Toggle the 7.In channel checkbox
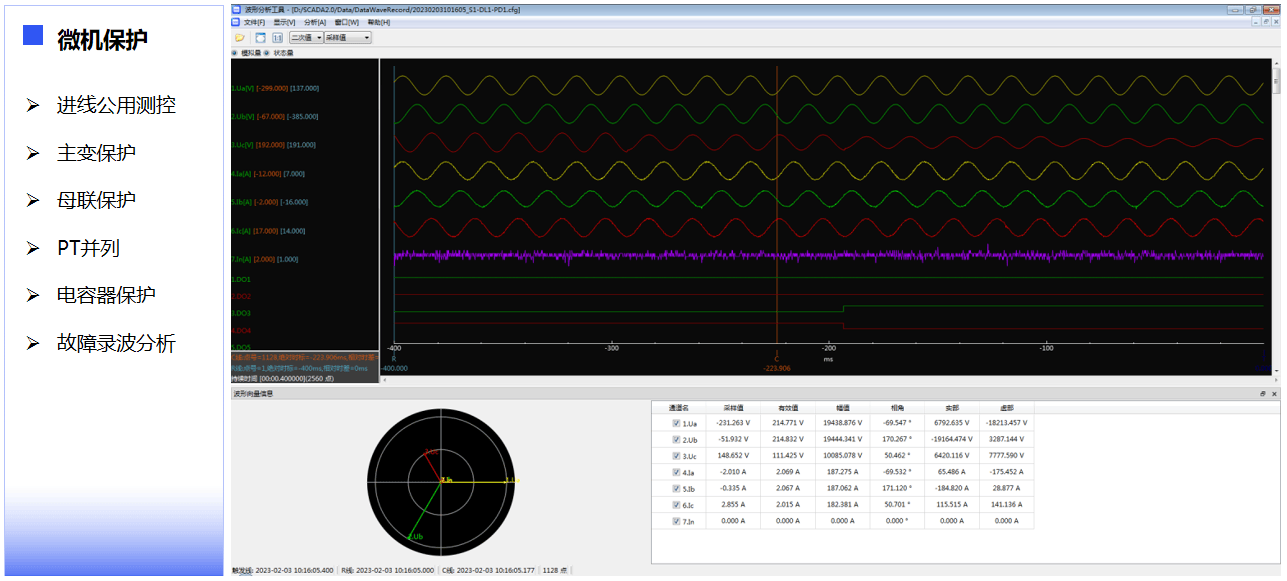 (677, 521)
